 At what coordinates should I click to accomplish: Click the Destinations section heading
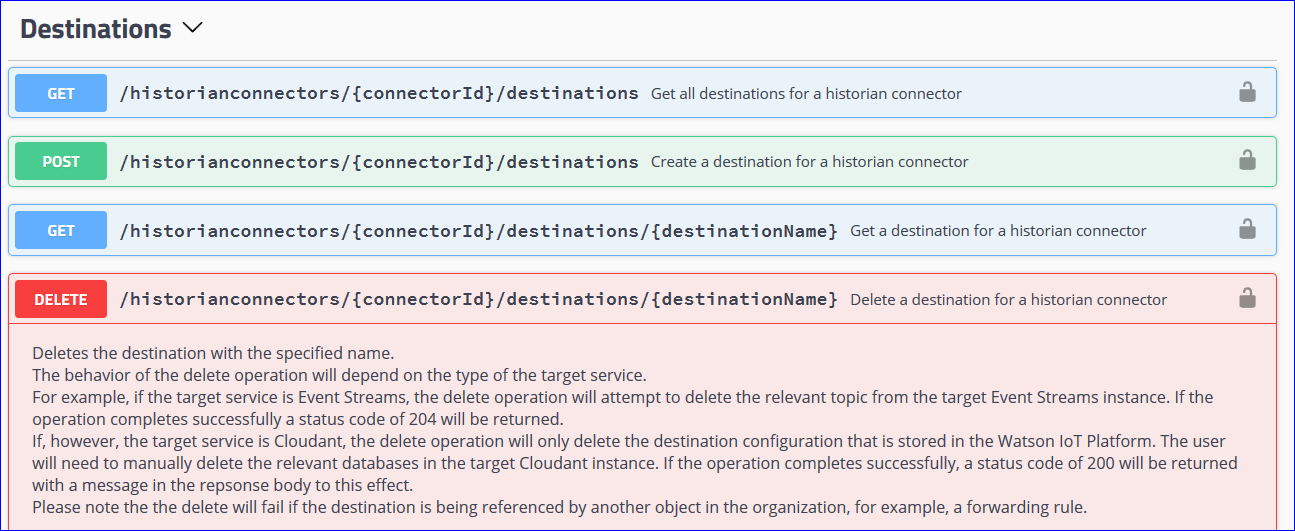pos(96,29)
